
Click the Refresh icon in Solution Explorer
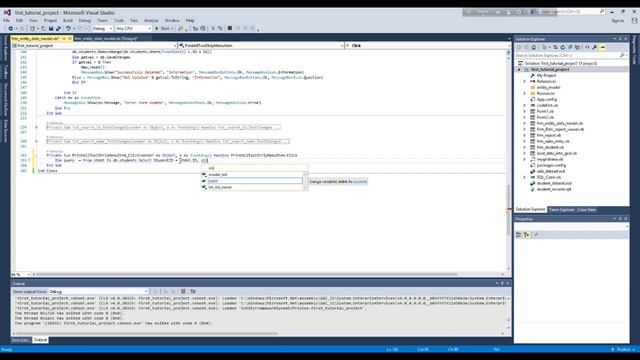[x=562, y=47]
